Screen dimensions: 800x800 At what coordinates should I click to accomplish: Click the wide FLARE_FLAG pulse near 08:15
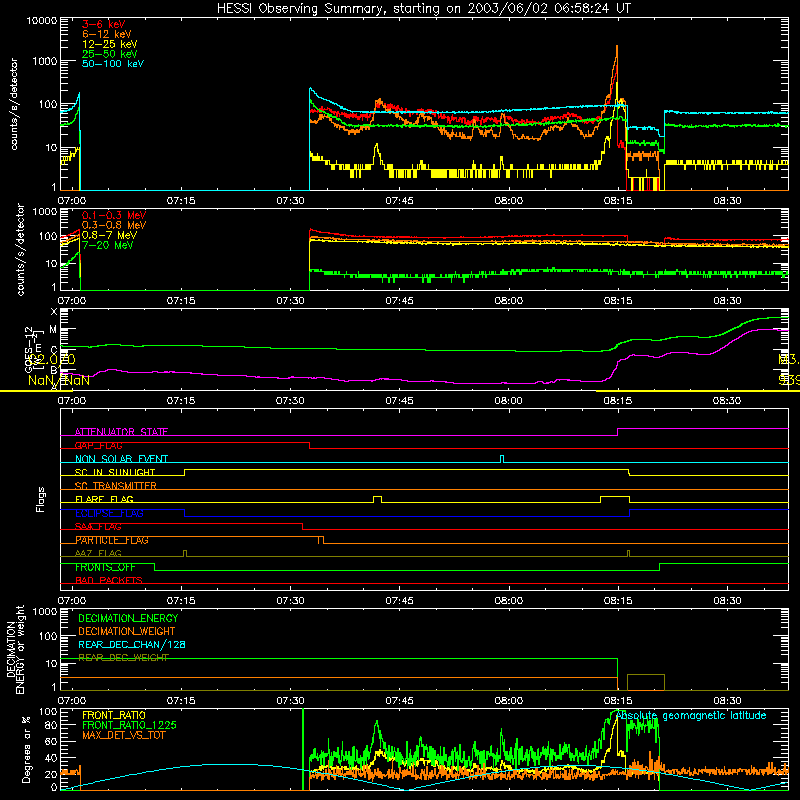point(615,499)
